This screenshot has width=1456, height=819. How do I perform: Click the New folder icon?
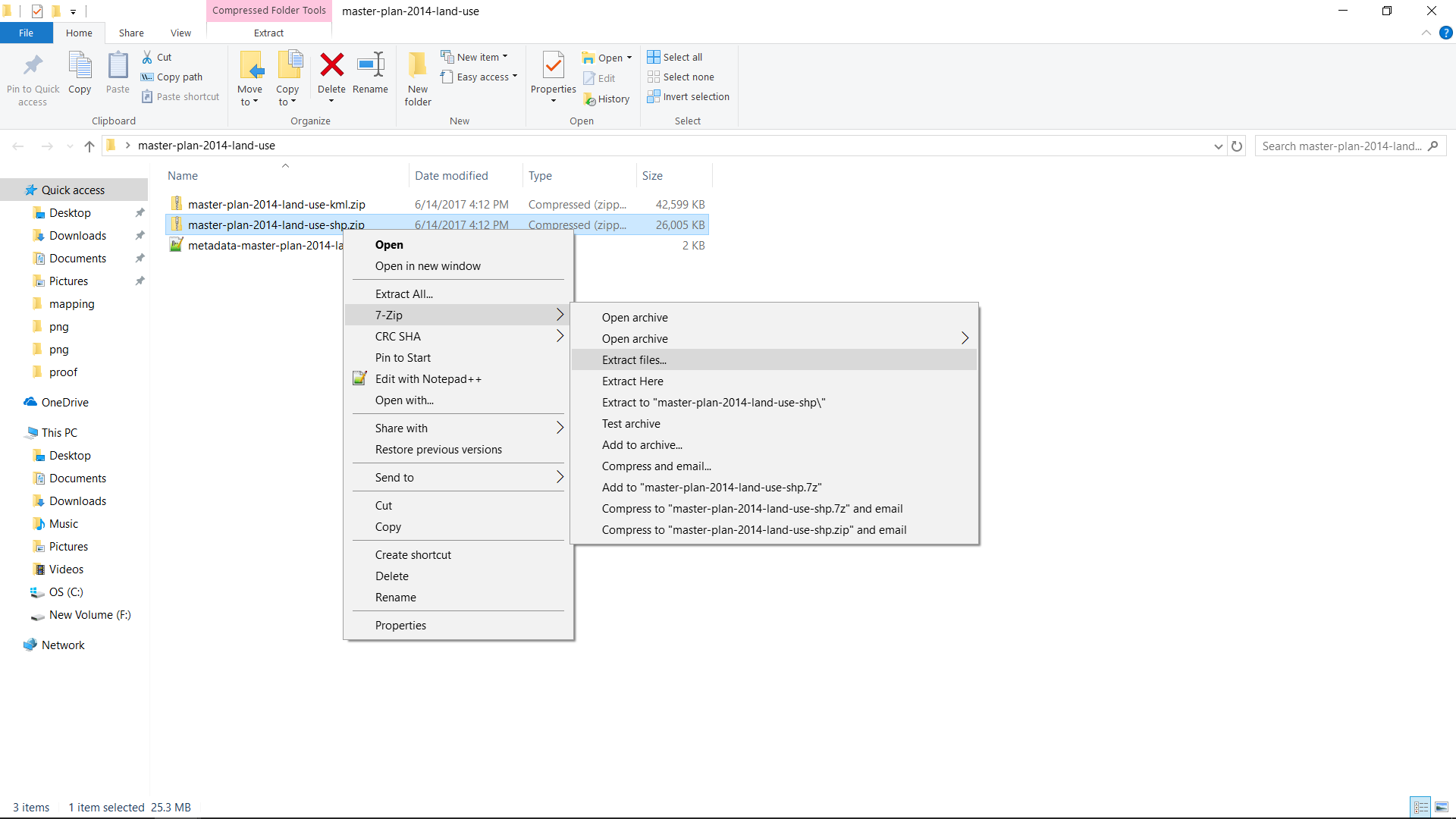click(417, 66)
